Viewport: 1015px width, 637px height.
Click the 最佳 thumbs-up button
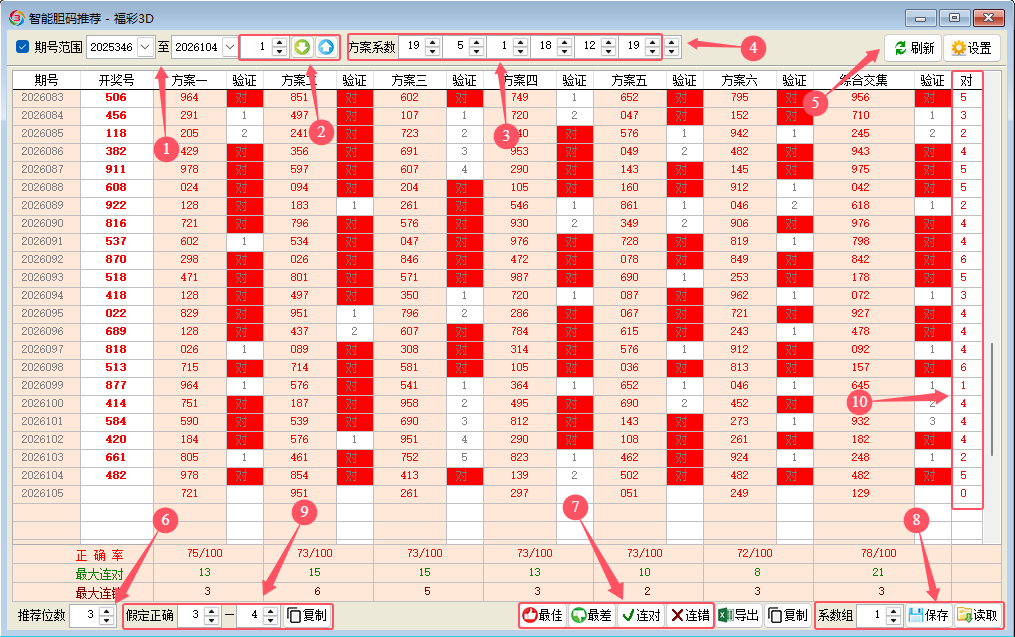point(542,616)
